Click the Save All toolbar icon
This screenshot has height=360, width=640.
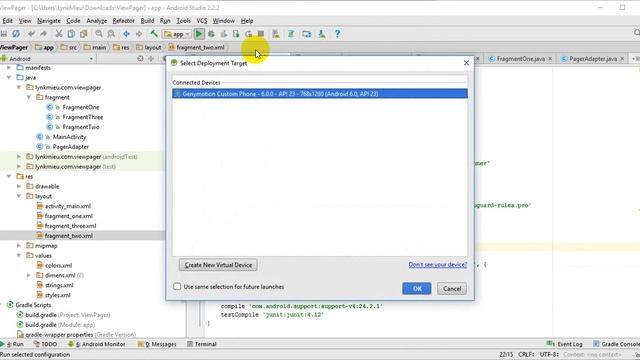(4, 34)
